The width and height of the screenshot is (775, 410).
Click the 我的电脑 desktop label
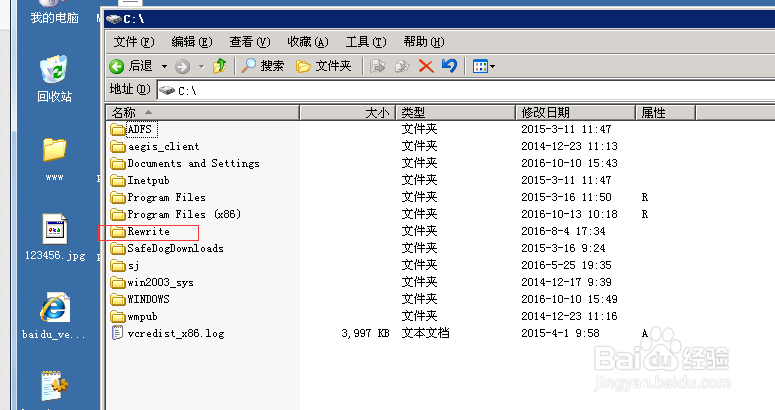pyautogui.click(x=54, y=18)
